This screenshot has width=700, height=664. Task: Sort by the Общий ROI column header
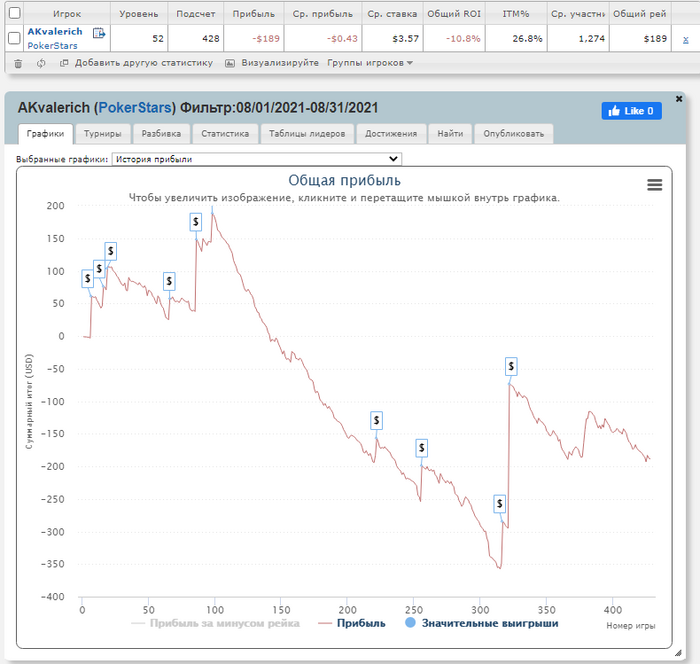coord(454,14)
